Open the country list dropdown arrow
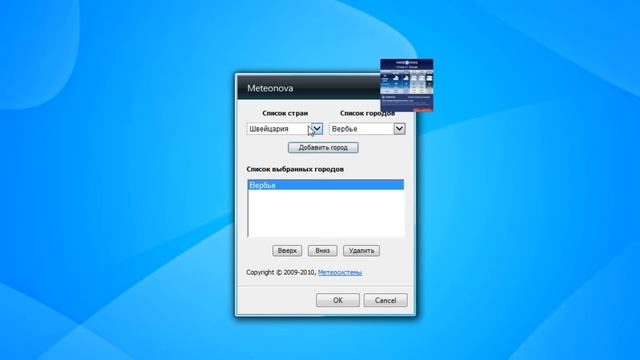Image resolution: width=640 pixels, height=360 pixels. tap(317, 129)
